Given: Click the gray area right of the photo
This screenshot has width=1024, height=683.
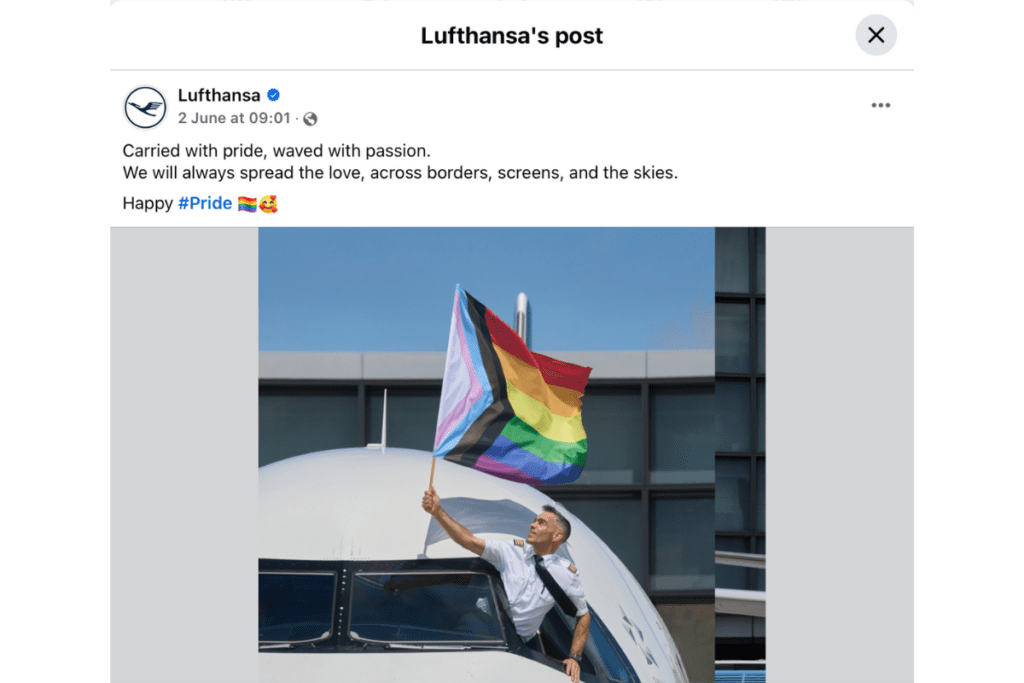Looking at the screenshot, I should (x=839, y=455).
